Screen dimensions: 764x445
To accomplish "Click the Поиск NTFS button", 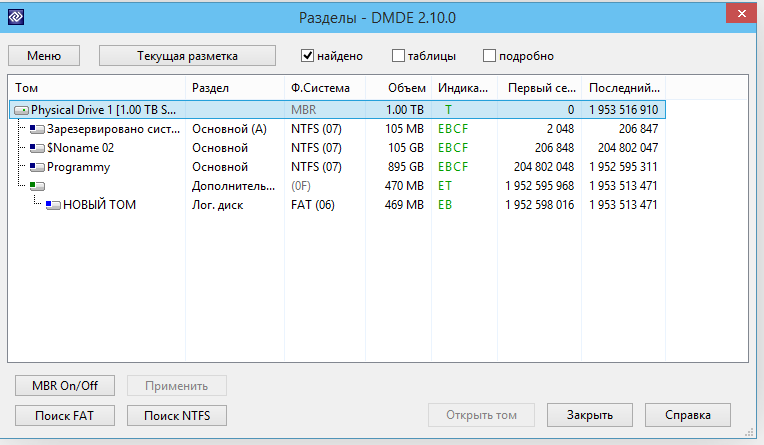I will [177, 416].
